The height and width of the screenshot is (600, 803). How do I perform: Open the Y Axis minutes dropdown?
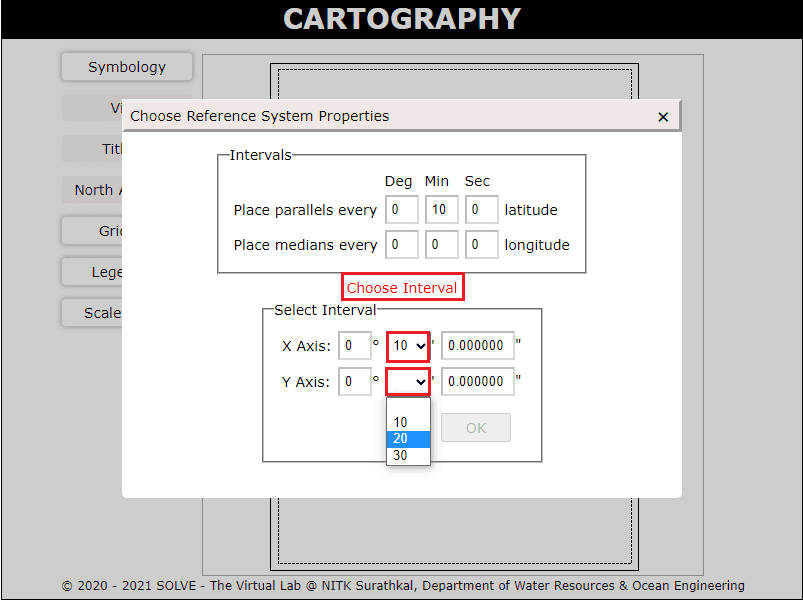(x=408, y=382)
